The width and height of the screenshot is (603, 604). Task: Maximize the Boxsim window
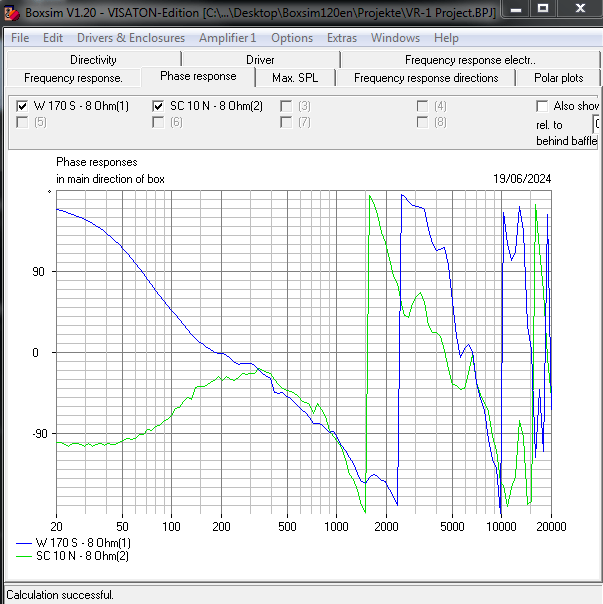coord(543,9)
